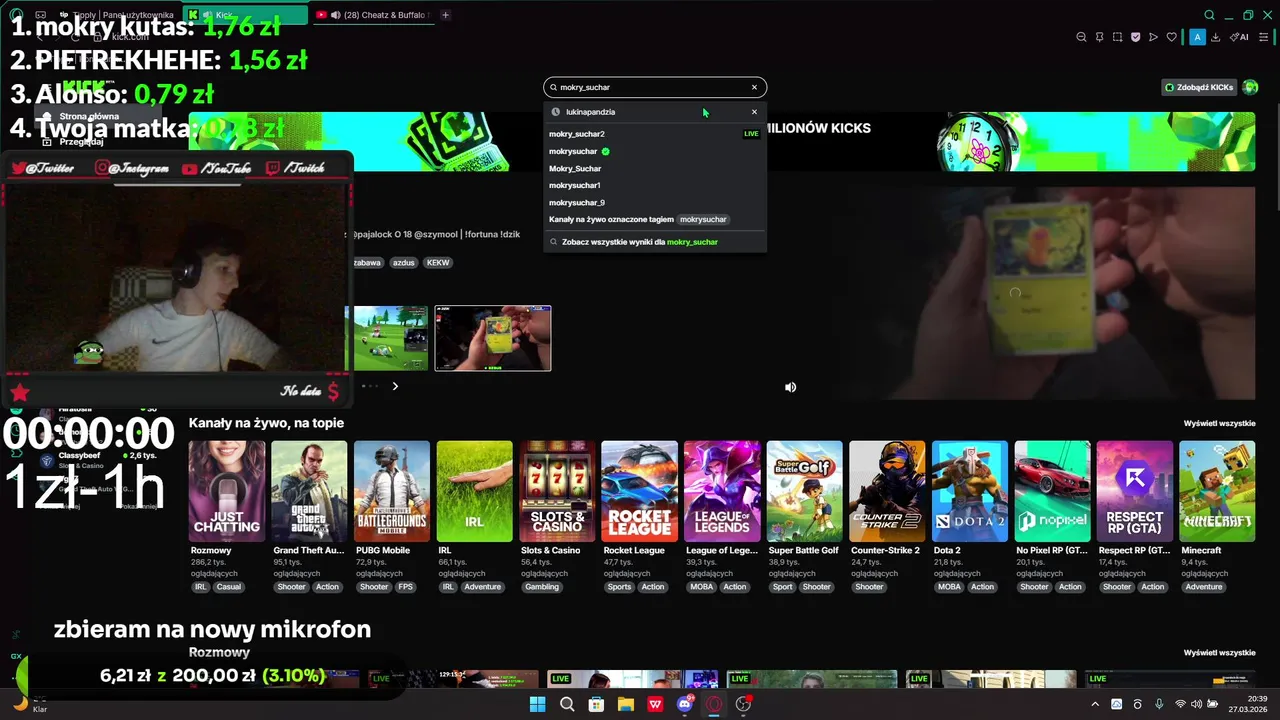Image resolution: width=1280 pixels, height=720 pixels.
Task: Click the pin icon in the address bar
Action: (x=1099, y=37)
